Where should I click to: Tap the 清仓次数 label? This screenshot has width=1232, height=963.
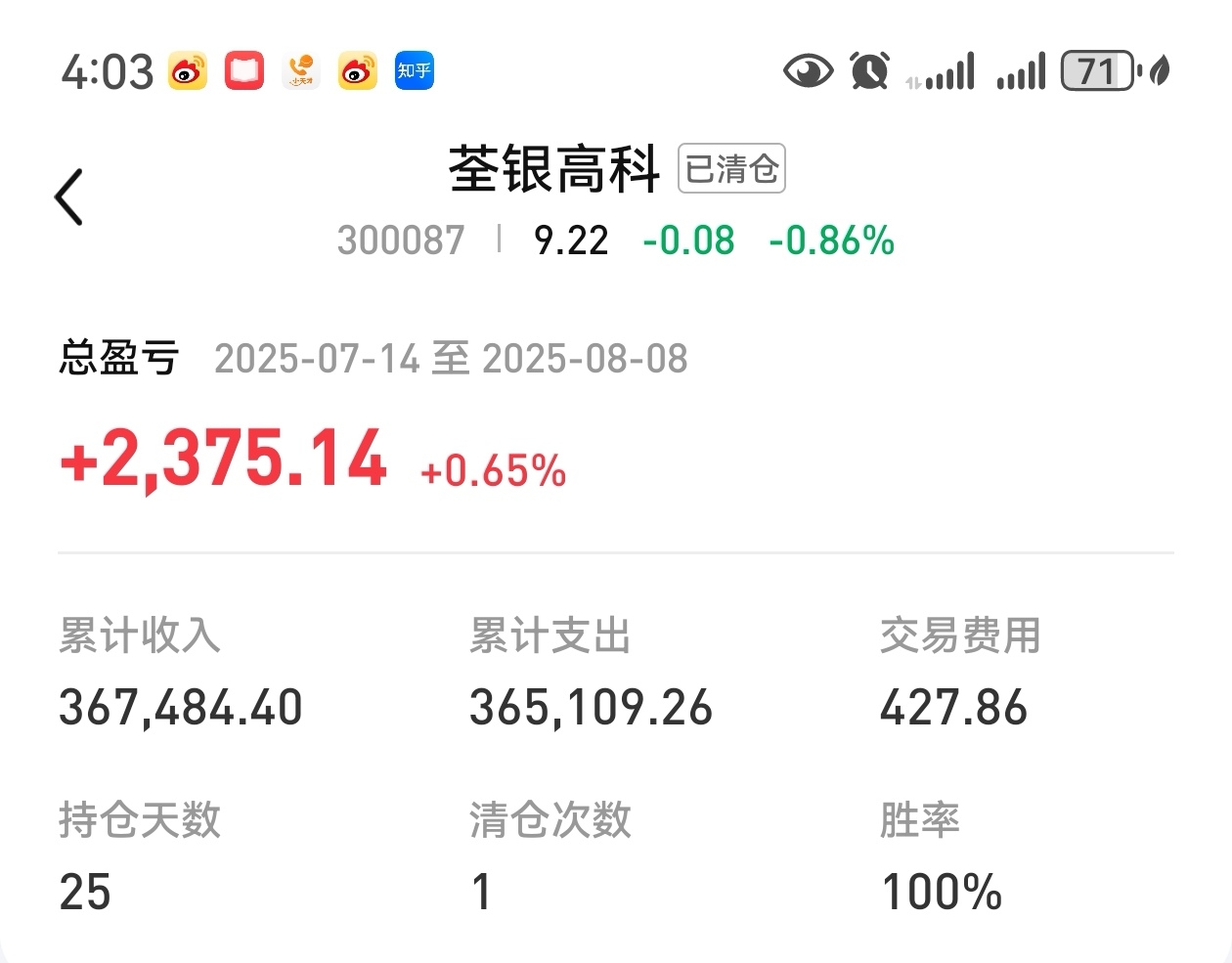tap(550, 819)
